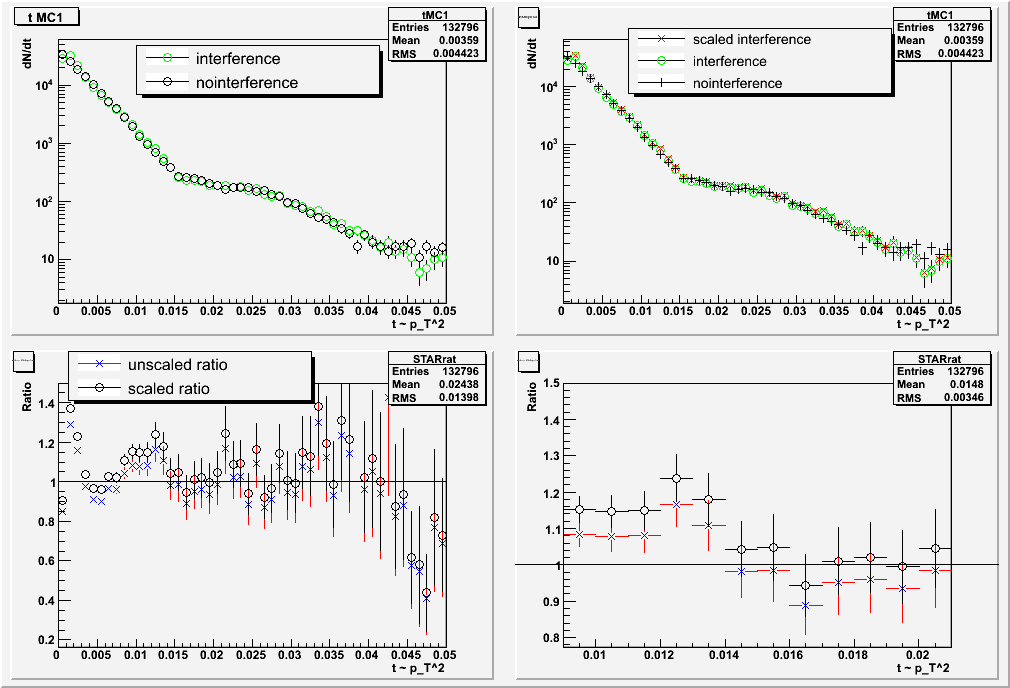Select the STARrat stats box in the bottom-left plot
This screenshot has width=1010, height=688.
tap(439, 377)
